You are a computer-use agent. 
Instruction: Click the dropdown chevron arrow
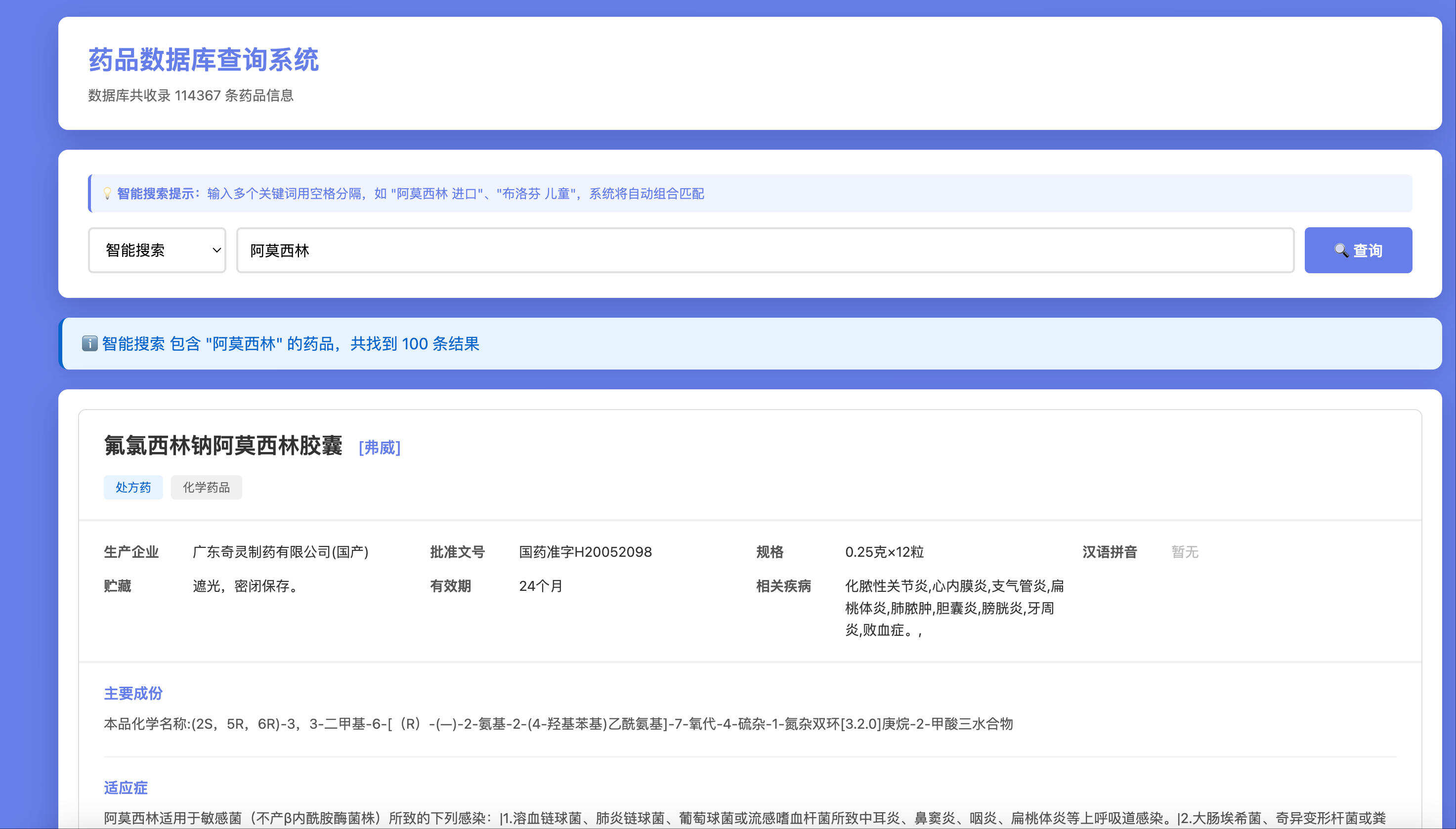[x=216, y=250]
